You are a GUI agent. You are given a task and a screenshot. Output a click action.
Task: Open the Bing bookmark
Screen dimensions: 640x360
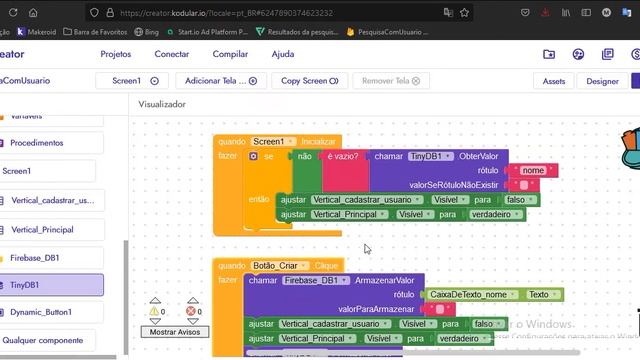(147, 32)
